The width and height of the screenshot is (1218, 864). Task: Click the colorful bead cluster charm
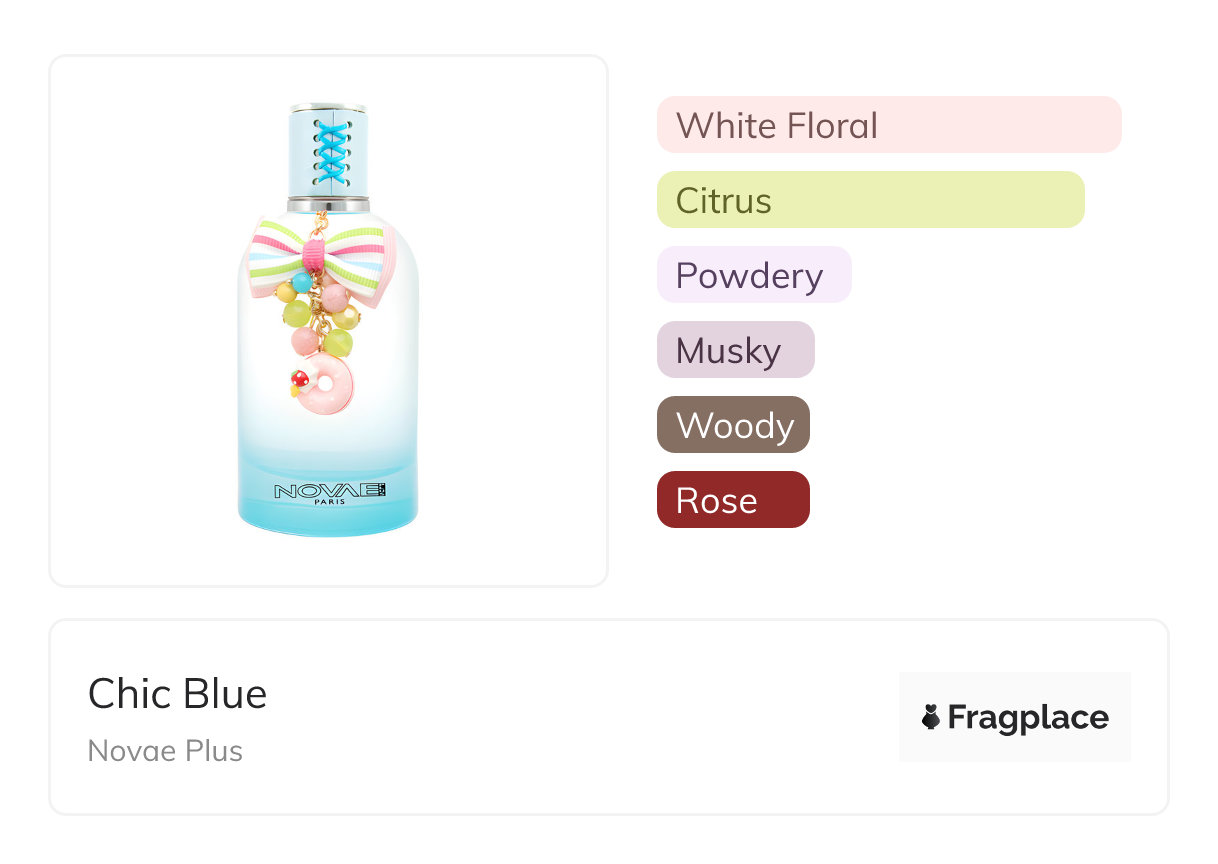(318, 312)
